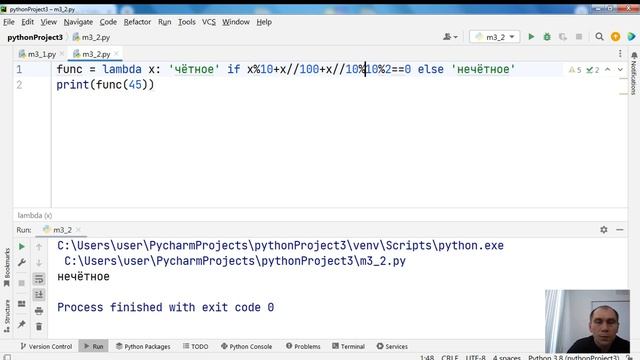Click the Stop square in the top toolbar

coord(579,37)
